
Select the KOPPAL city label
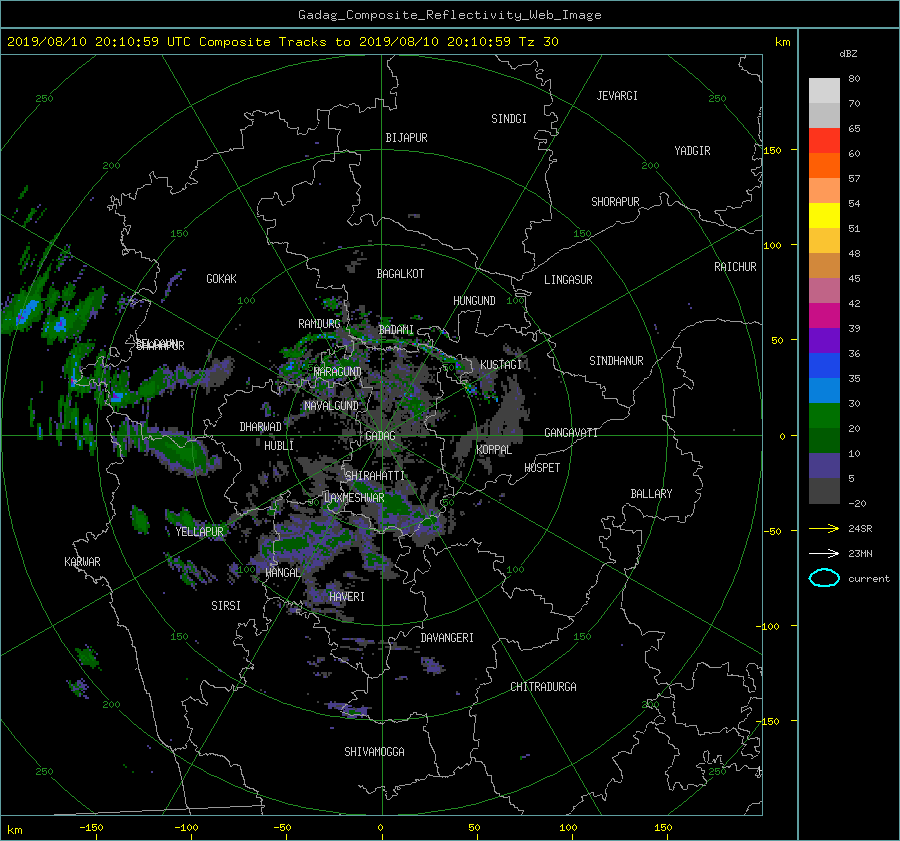coord(494,450)
